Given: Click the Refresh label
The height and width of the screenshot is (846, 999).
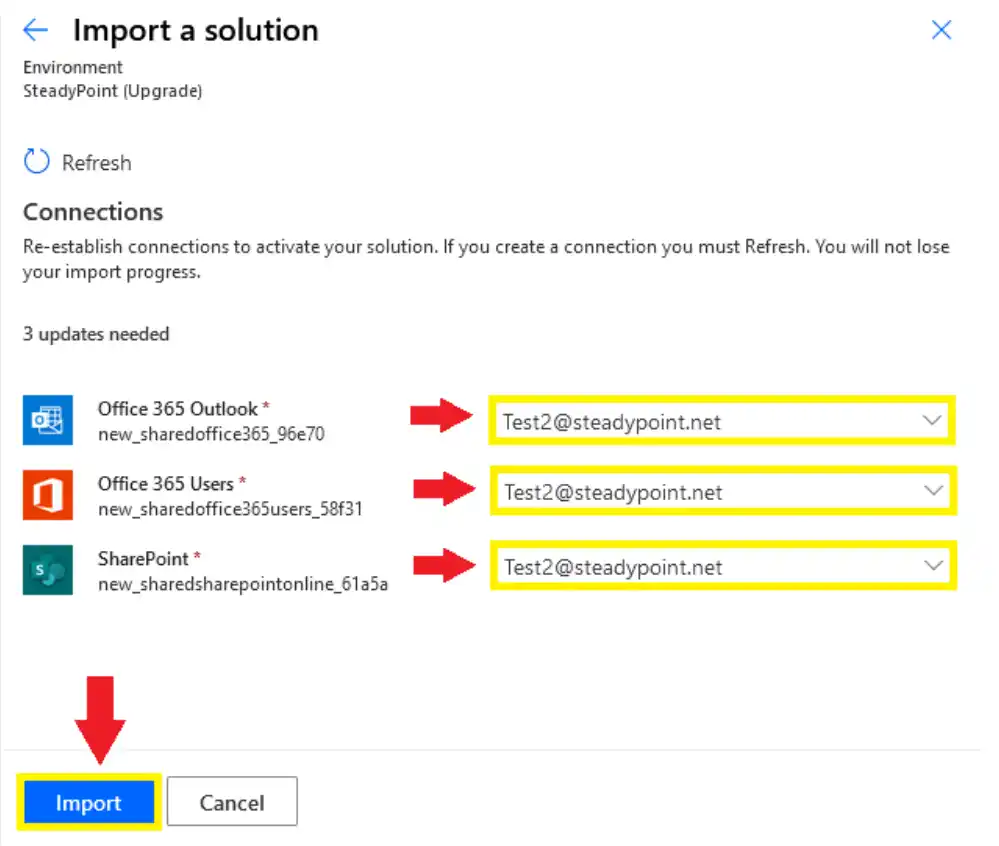Looking at the screenshot, I should pos(96,163).
